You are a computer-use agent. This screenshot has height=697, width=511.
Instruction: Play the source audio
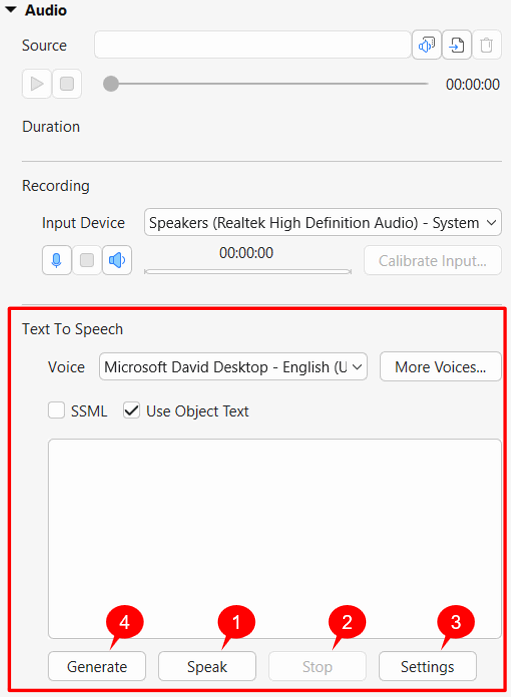tap(37, 84)
